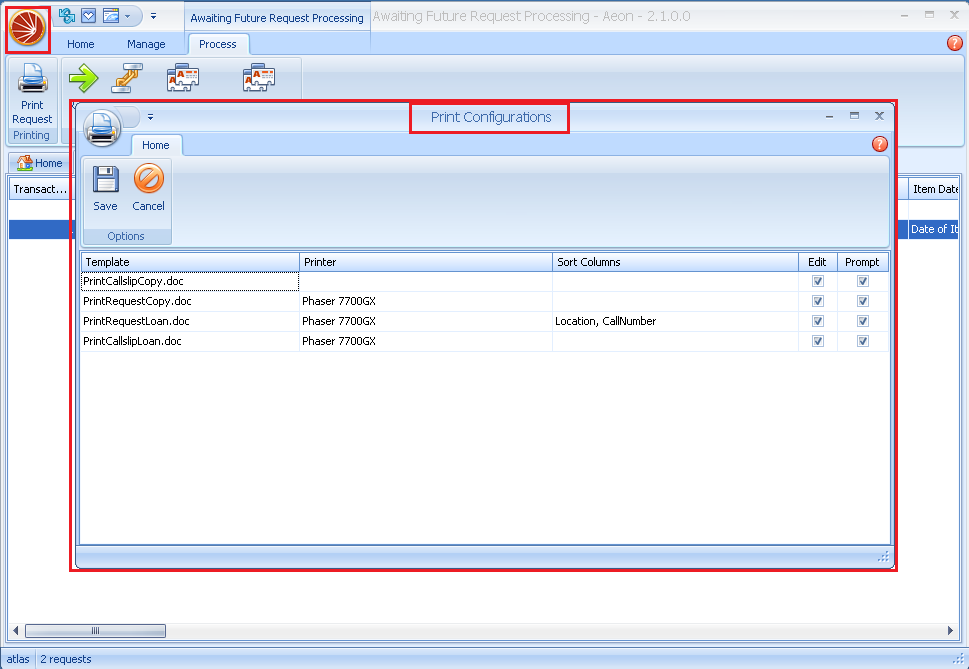This screenshot has width=969, height=669.
Task: Open the Aeon application menu logo
Action: (x=26, y=28)
